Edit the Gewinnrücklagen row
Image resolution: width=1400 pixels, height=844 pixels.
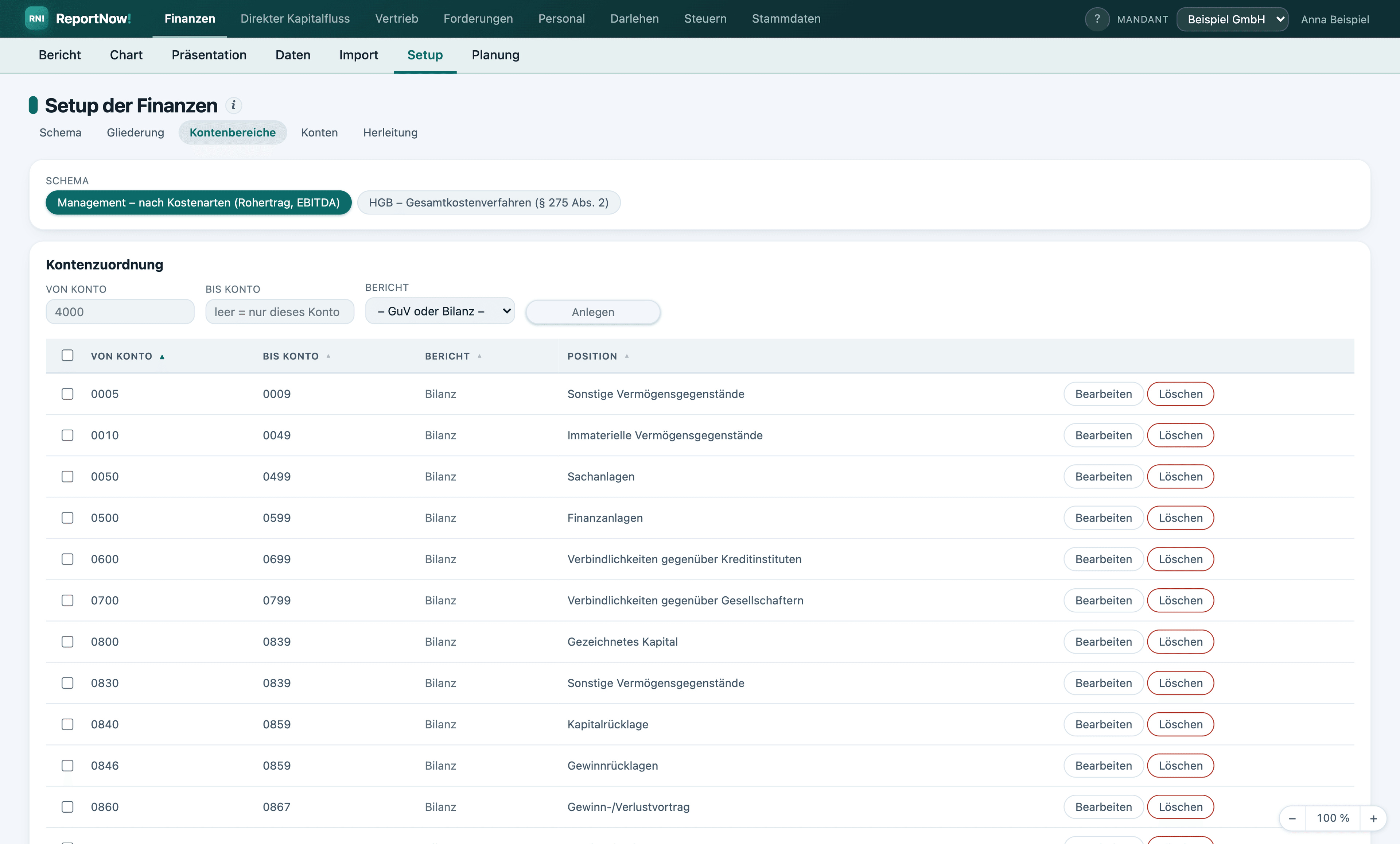tap(1103, 766)
